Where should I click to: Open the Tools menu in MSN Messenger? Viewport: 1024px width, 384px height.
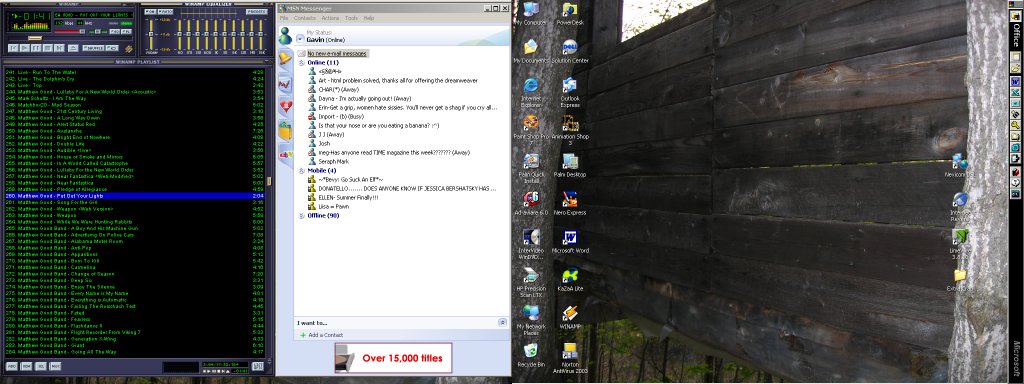click(351, 18)
